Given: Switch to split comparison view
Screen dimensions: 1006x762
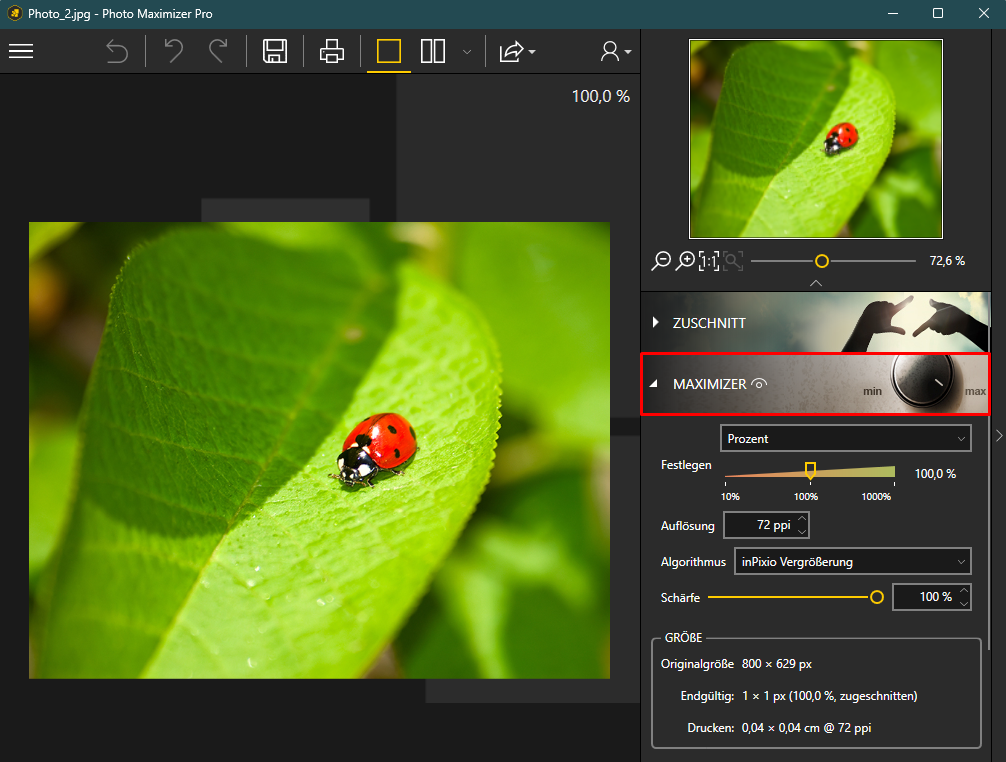Looking at the screenshot, I should point(433,51).
